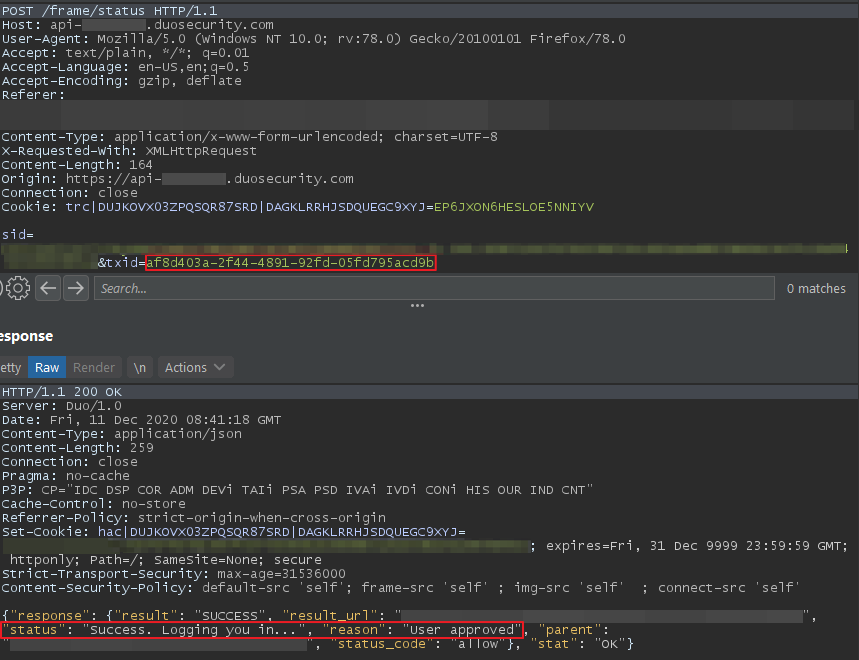
Task: Switch to the Raw response tab
Action: click(x=47, y=368)
